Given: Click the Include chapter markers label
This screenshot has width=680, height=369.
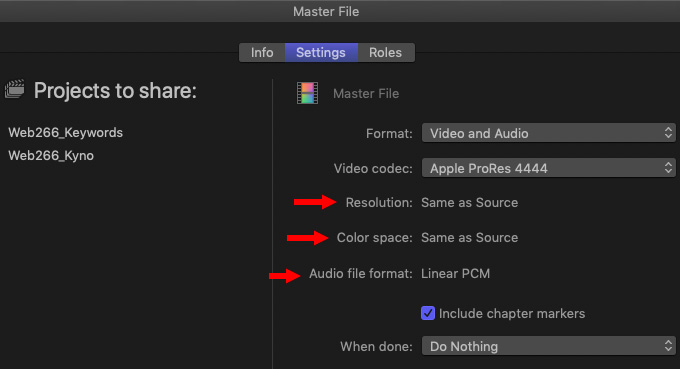Looking at the screenshot, I should click(x=512, y=313).
